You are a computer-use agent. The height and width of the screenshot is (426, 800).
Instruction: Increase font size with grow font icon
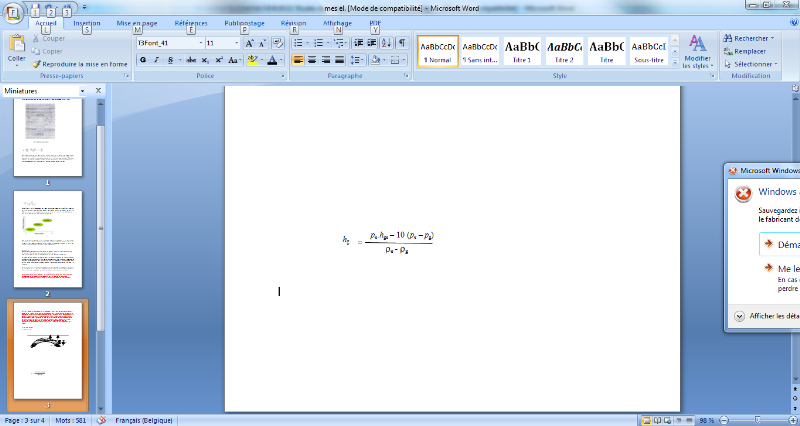click(x=250, y=43)
